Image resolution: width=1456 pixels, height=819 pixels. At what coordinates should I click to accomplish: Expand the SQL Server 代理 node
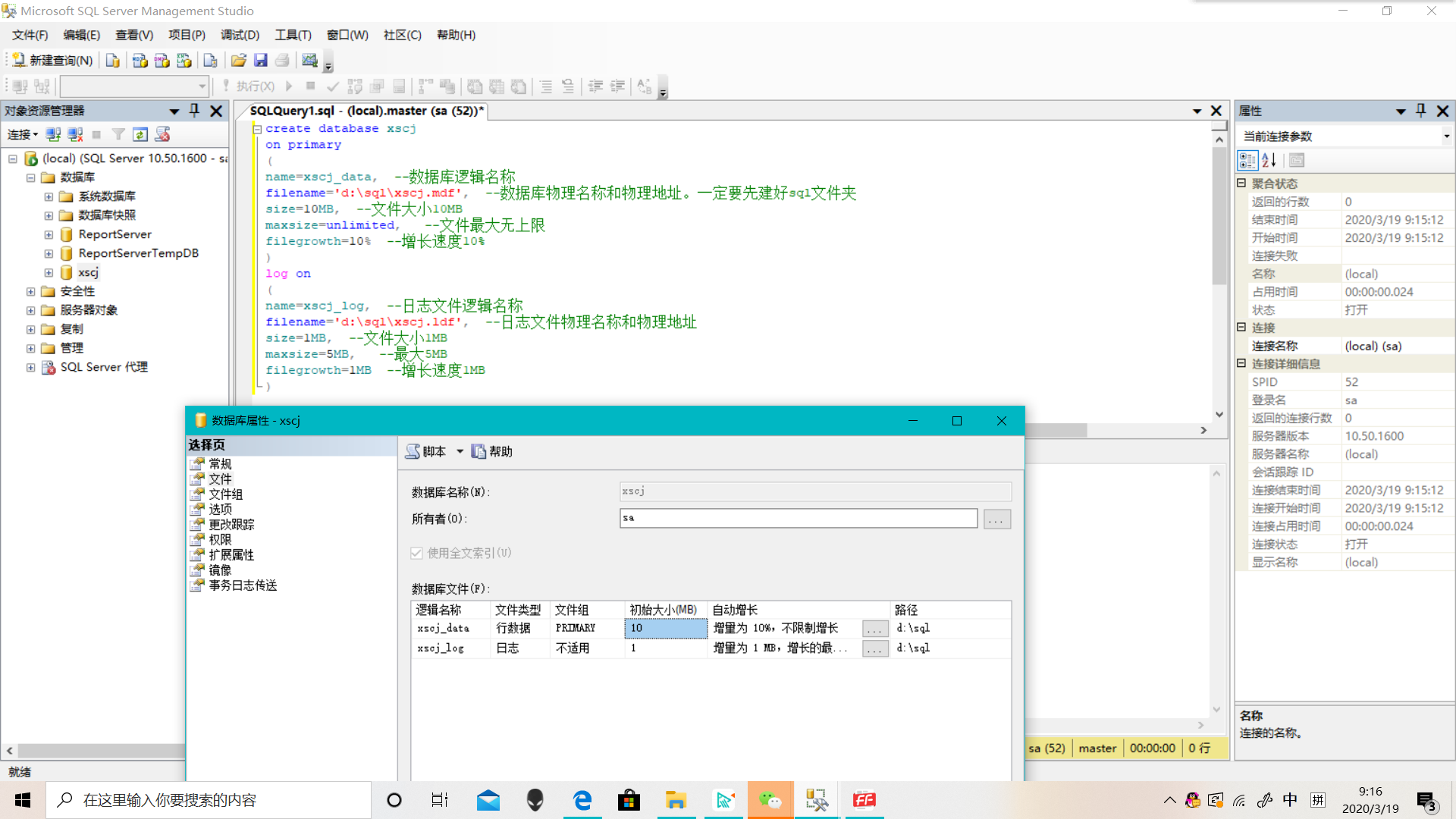click(x=30, y=367)
